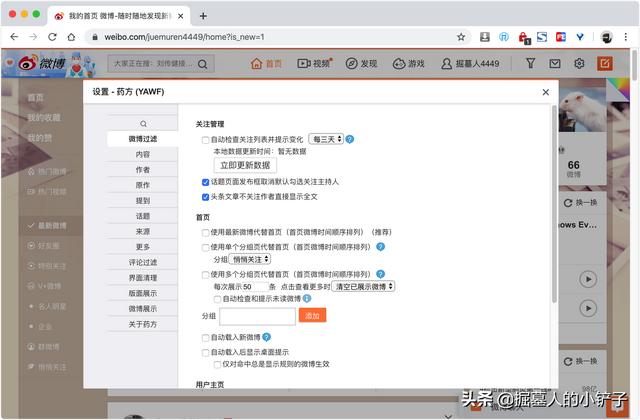Viewport: 640px width, 420px height.
Task: Uncheck 头条文章不关注作者直接显示全文
Action: [205, 197]
